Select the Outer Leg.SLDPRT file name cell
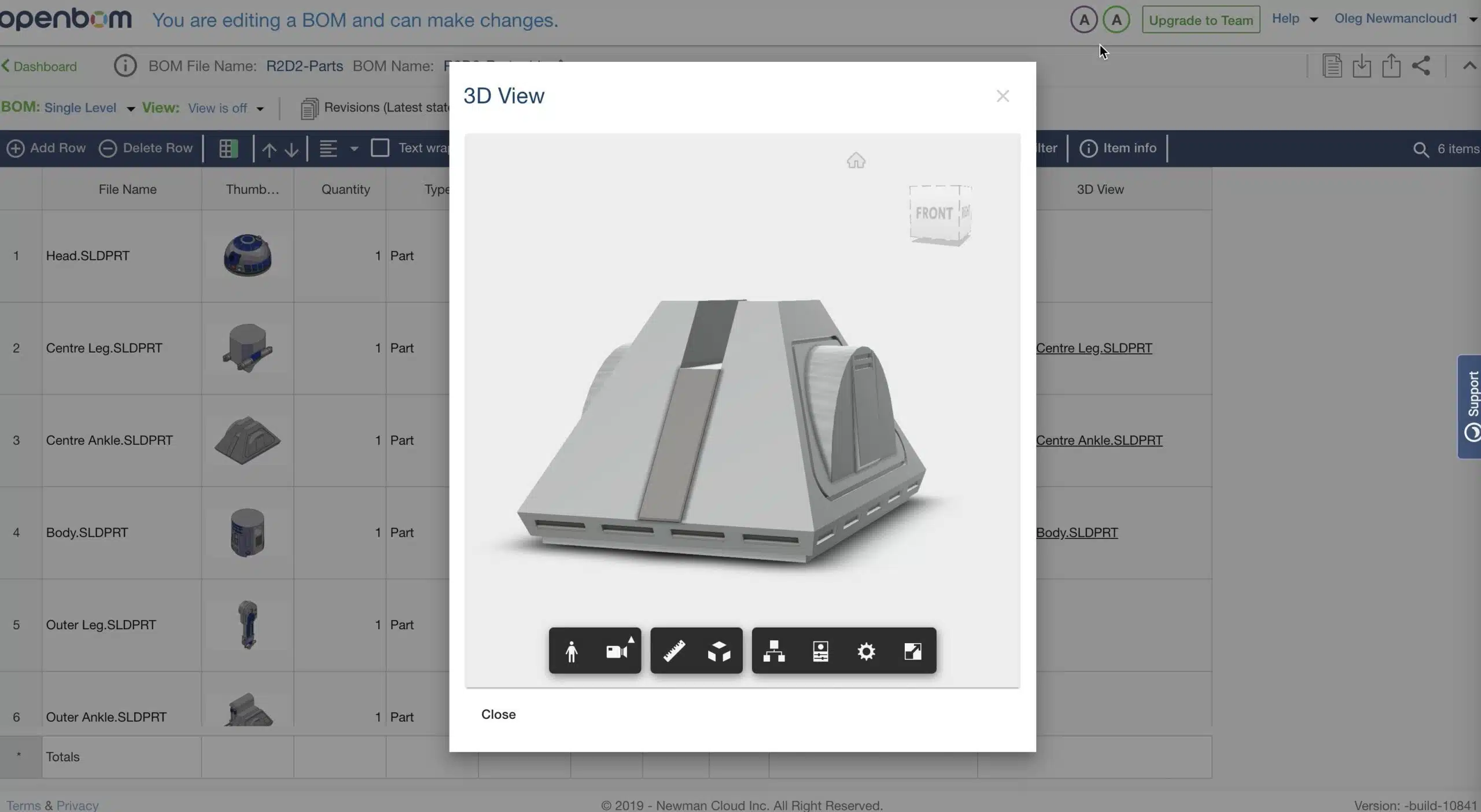This screenshot has width=1481, height=812. pos(121,625)
